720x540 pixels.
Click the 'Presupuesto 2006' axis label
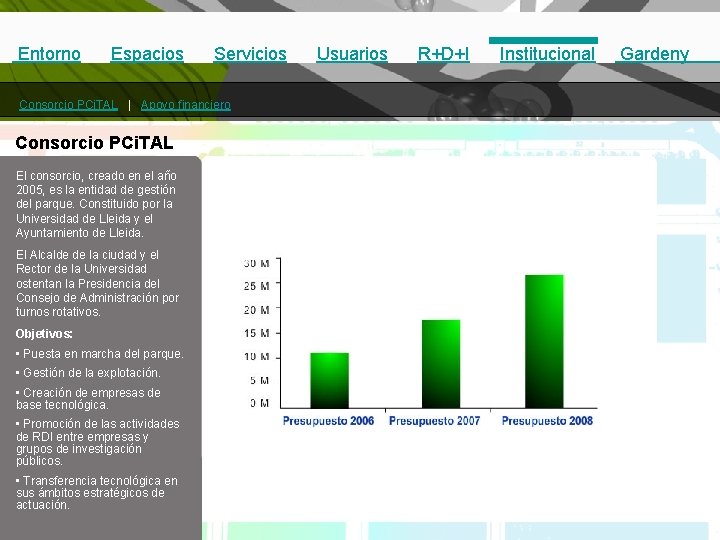coord(328,421)
